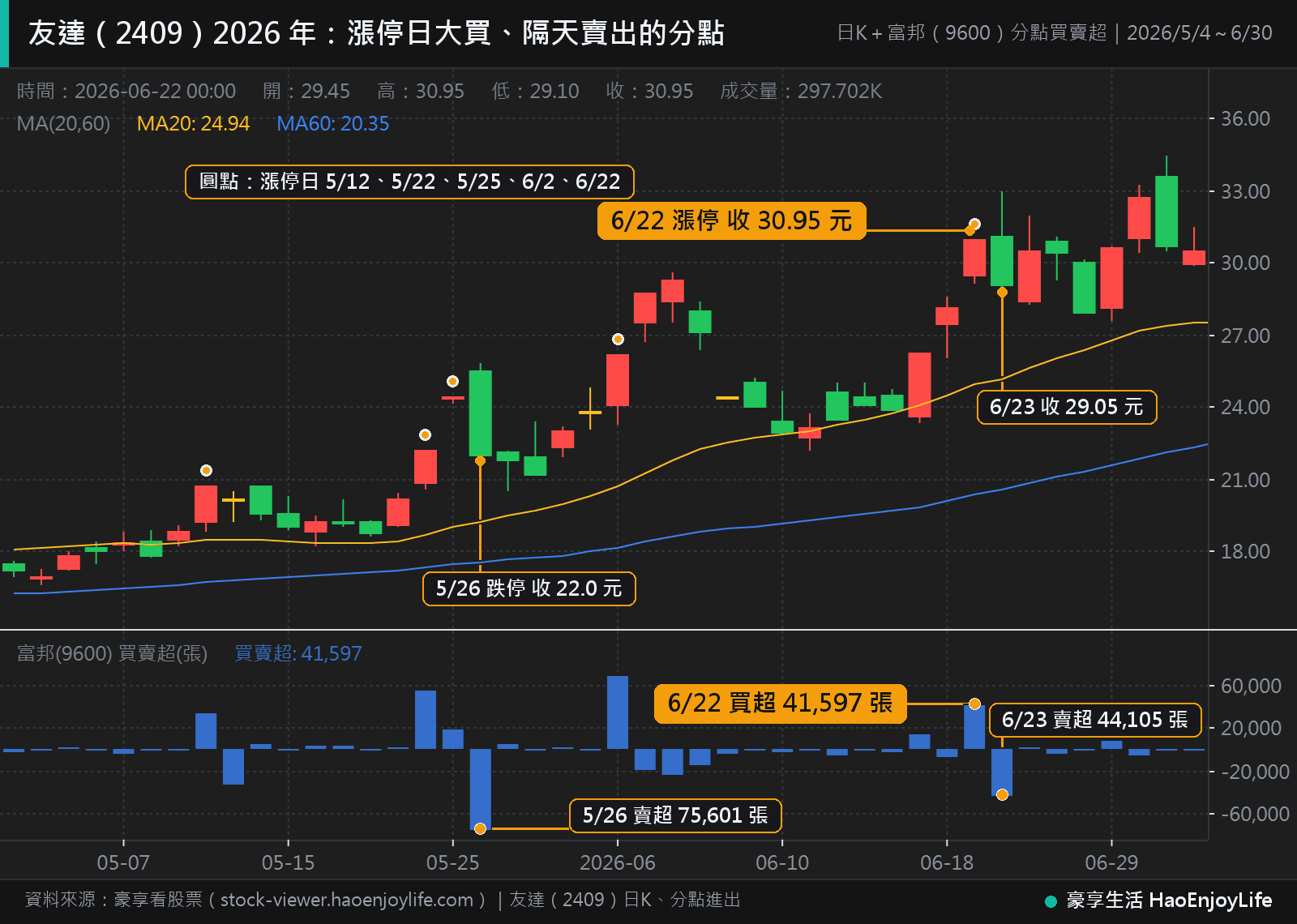1297x924 pixels.
Task: Click the -60,000 volume axis label
Action: coord(1255,814)
